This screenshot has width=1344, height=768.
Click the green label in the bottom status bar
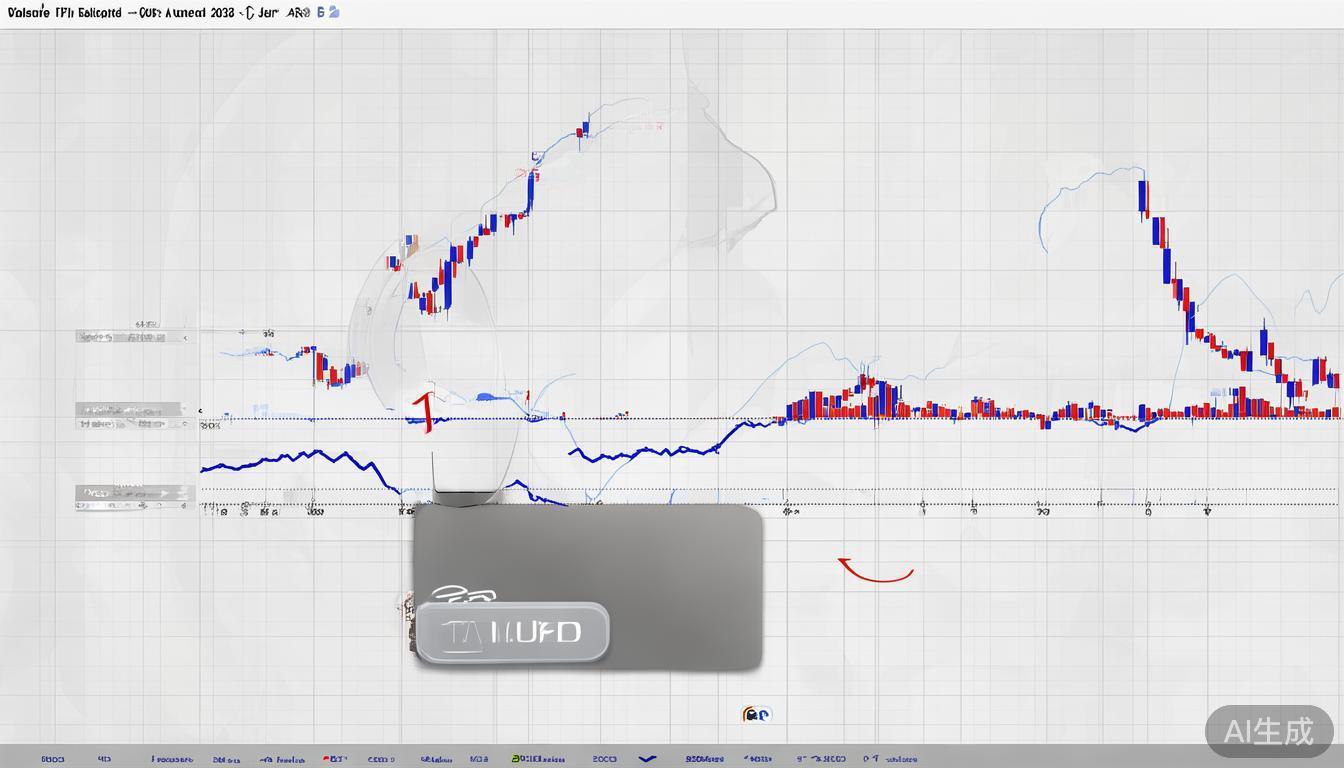tap(537, 759)
